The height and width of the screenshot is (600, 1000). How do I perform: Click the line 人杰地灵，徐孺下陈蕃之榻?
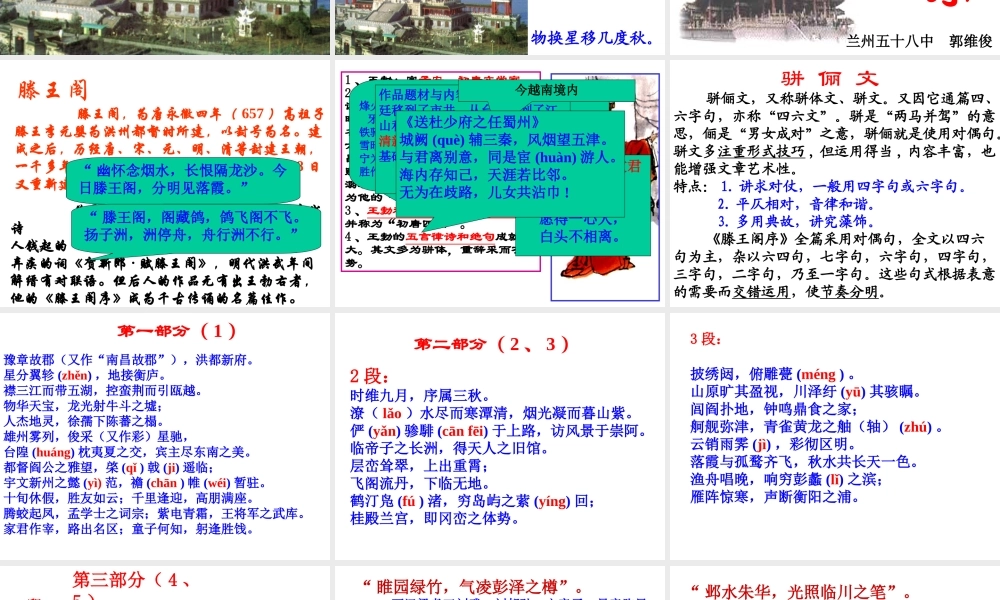[x=84, y=421]
